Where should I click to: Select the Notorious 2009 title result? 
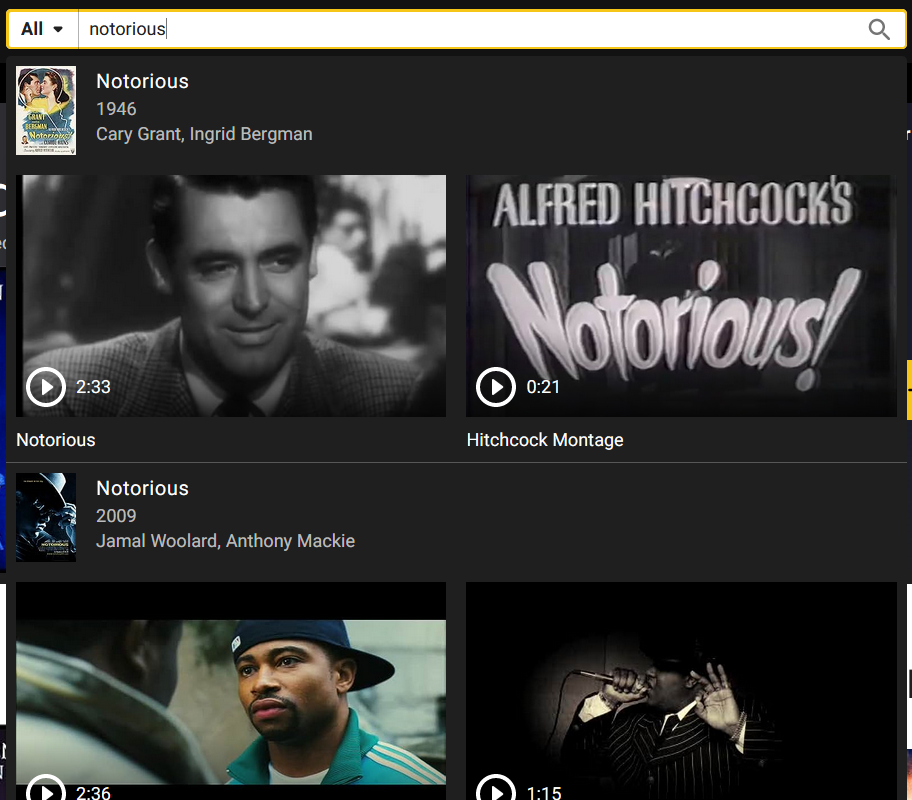tap(142, 488)
